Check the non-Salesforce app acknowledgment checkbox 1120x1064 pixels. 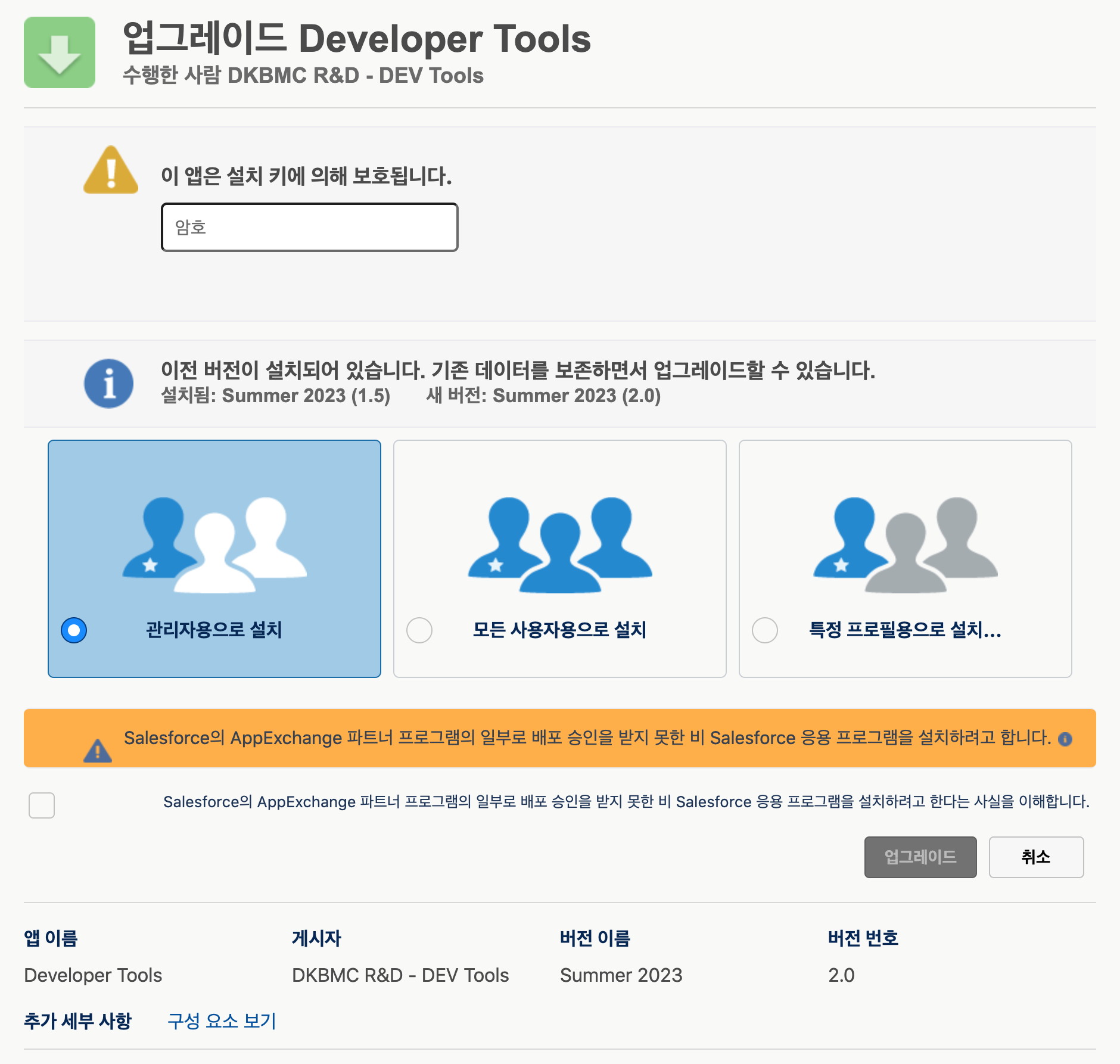point(42,805)
